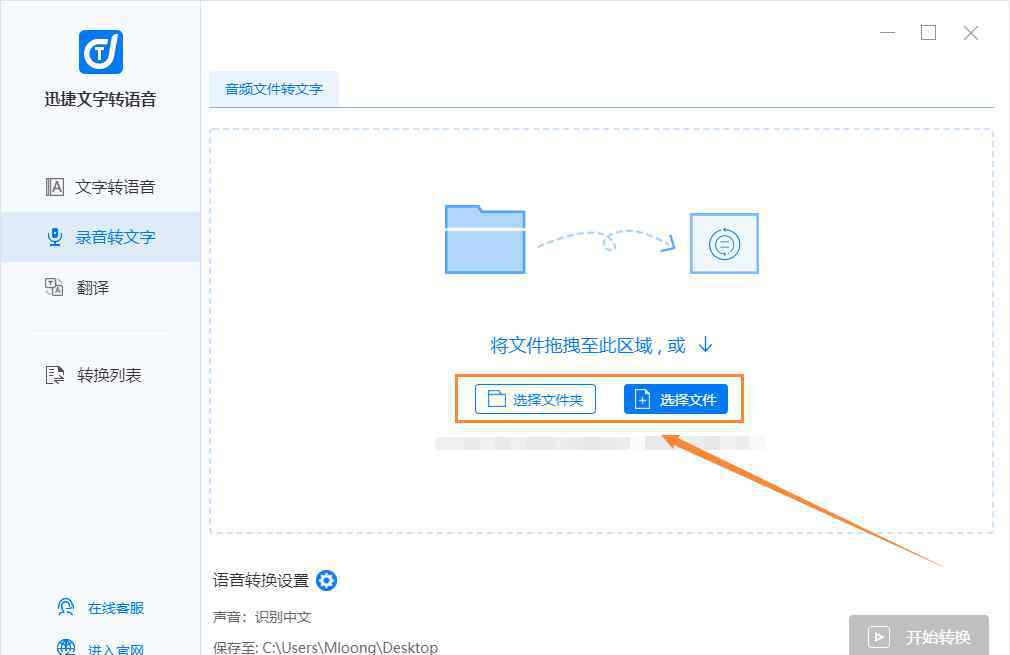Click the 将文件拖拽至此区域，或 text
The width and height of the screenshot is (1010, 655).
coord(587,346)
